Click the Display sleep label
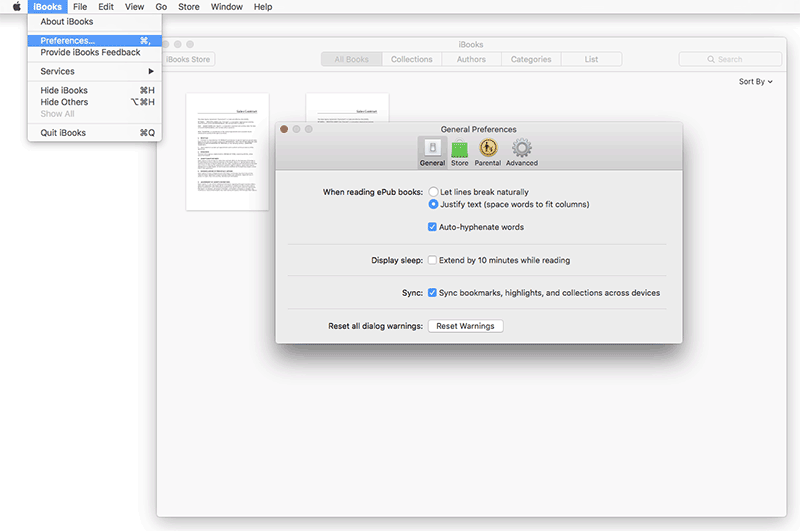The height and width of the screenshot is (531, 800). pos(397,260)
